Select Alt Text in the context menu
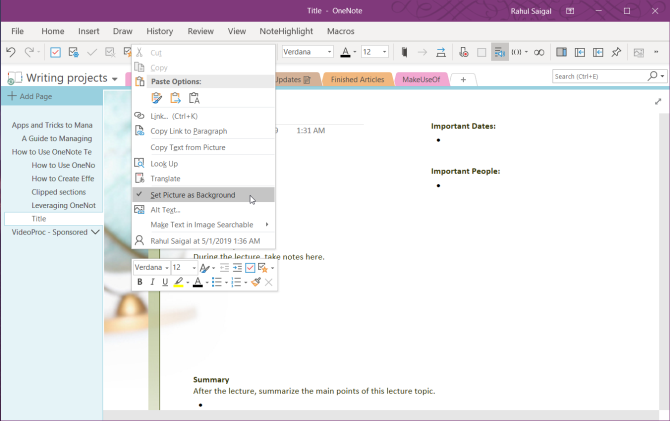 (203, 210)
